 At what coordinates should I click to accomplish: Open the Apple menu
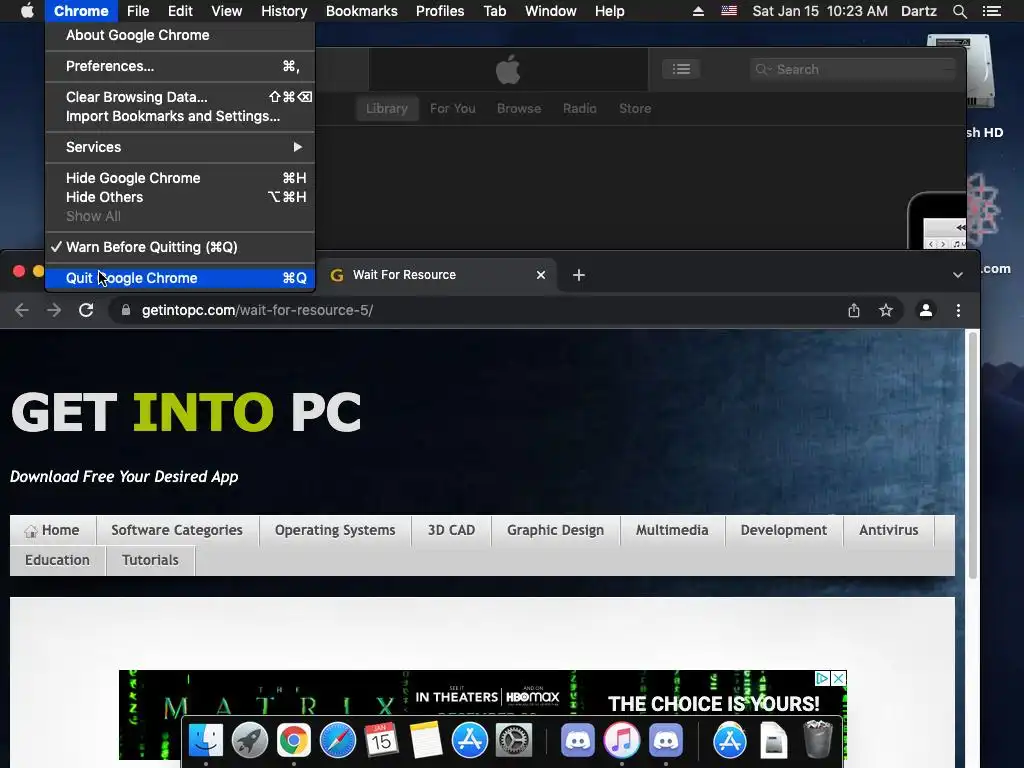click(x=27, y=11)
